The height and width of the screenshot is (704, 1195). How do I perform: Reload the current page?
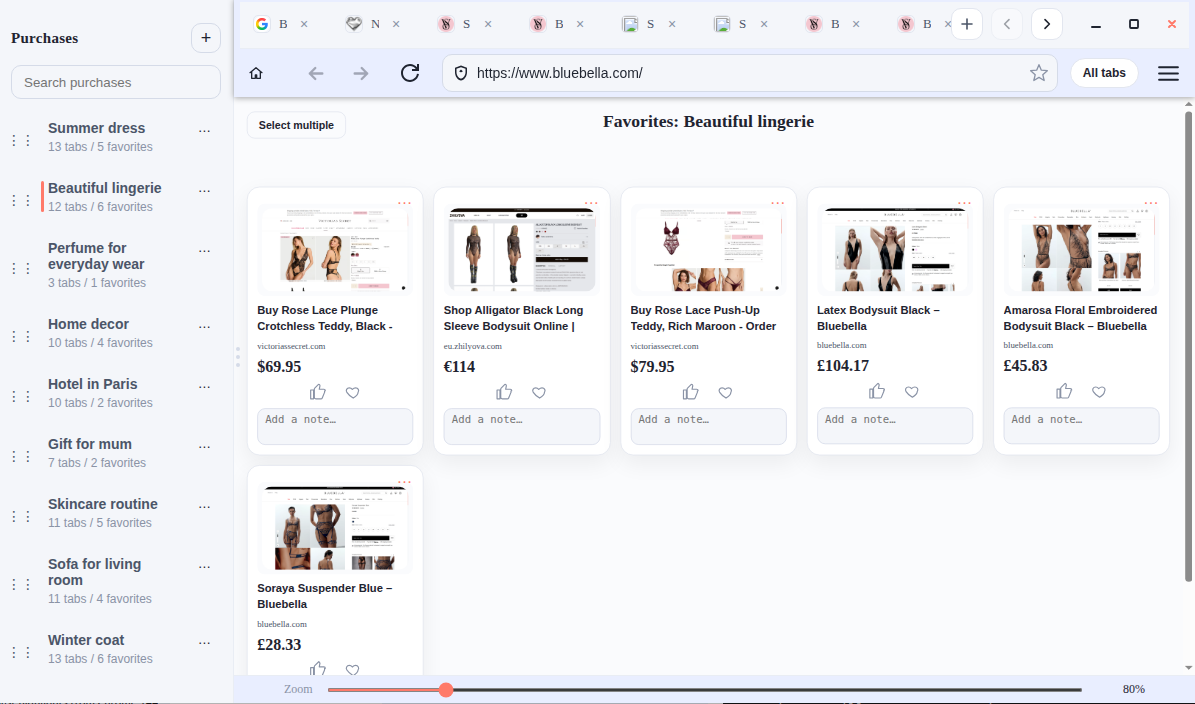410,73
